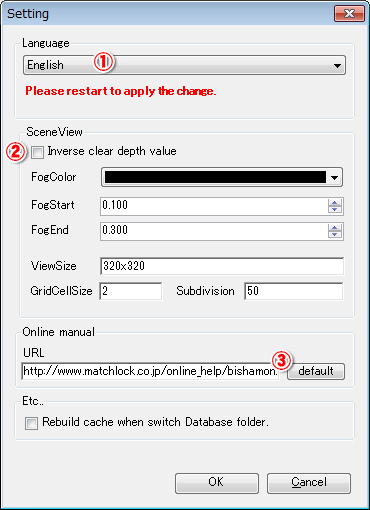The image size is (370, 510).
Task: Click into the FogEnd value field
Action: point(214,231)
